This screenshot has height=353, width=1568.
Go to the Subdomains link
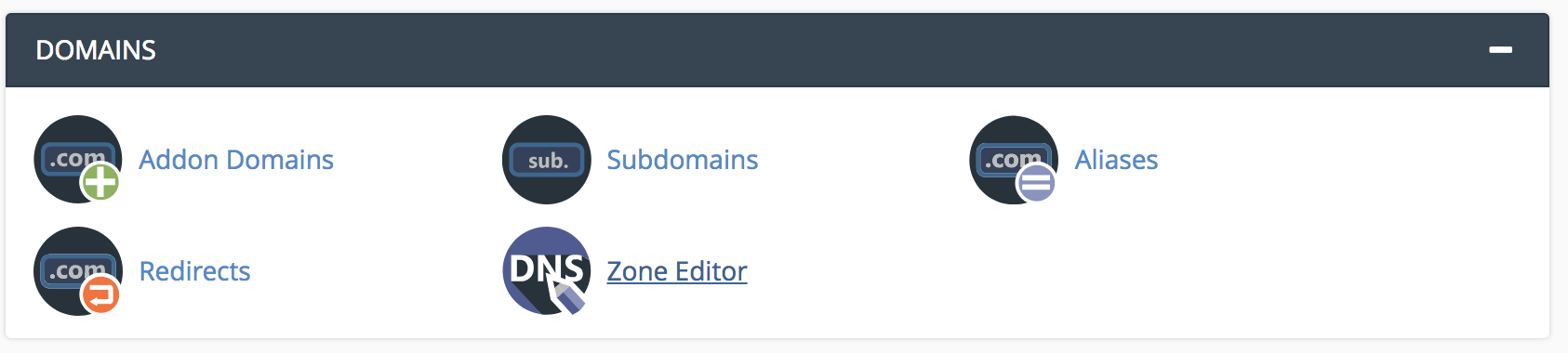[683, 160]
